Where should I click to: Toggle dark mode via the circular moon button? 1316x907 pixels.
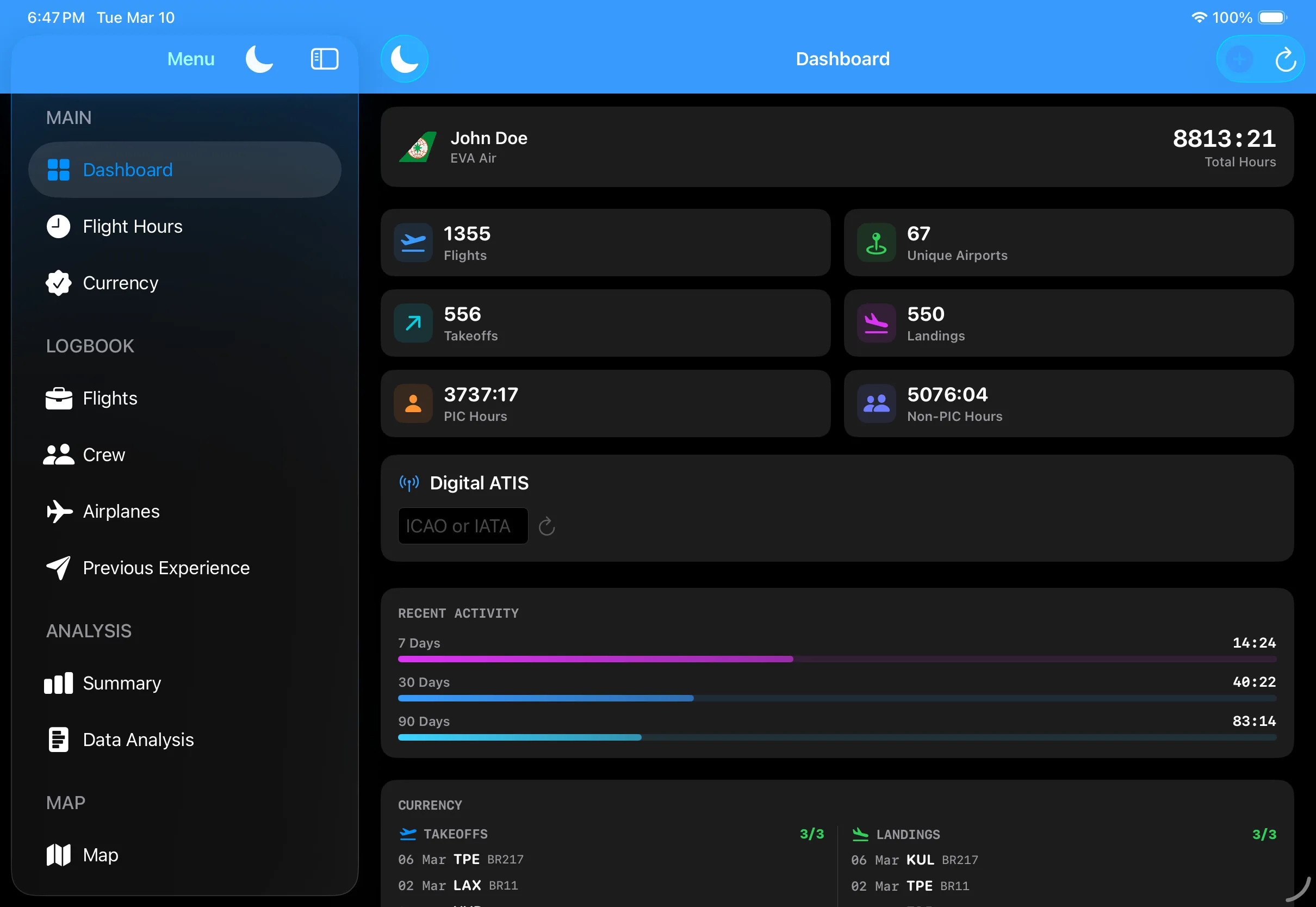405,59
